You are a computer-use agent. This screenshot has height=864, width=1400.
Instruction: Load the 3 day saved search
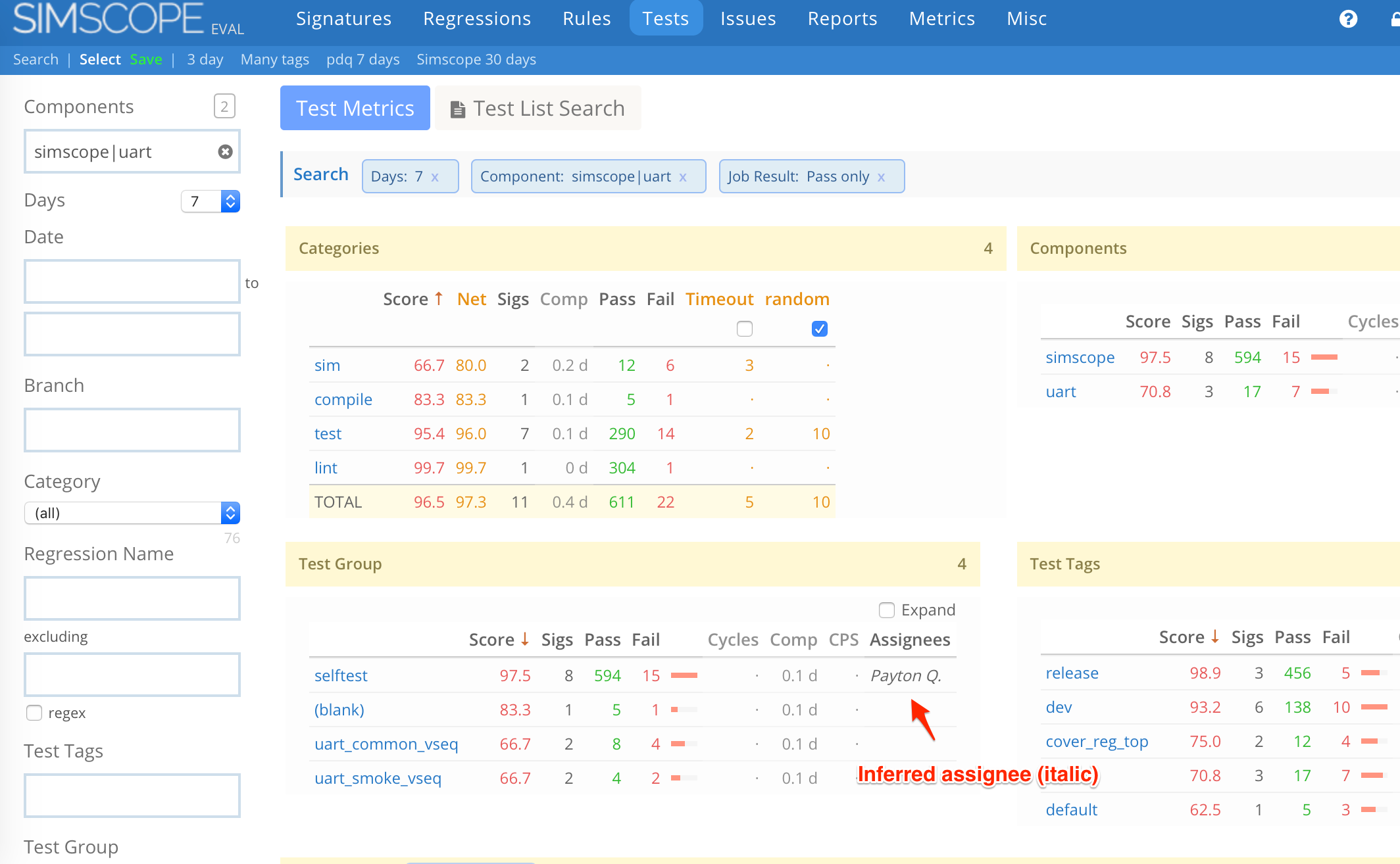(x=205, y=59)
